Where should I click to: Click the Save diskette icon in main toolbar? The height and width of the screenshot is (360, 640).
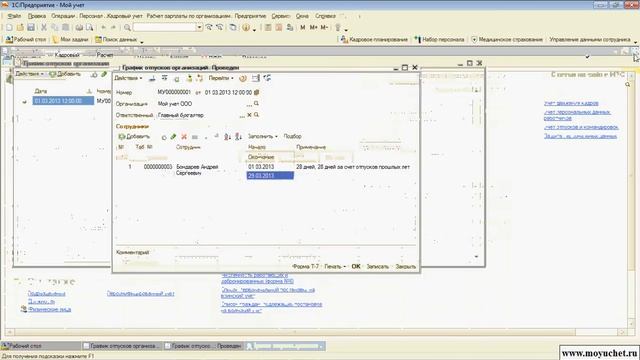point(31,27)
